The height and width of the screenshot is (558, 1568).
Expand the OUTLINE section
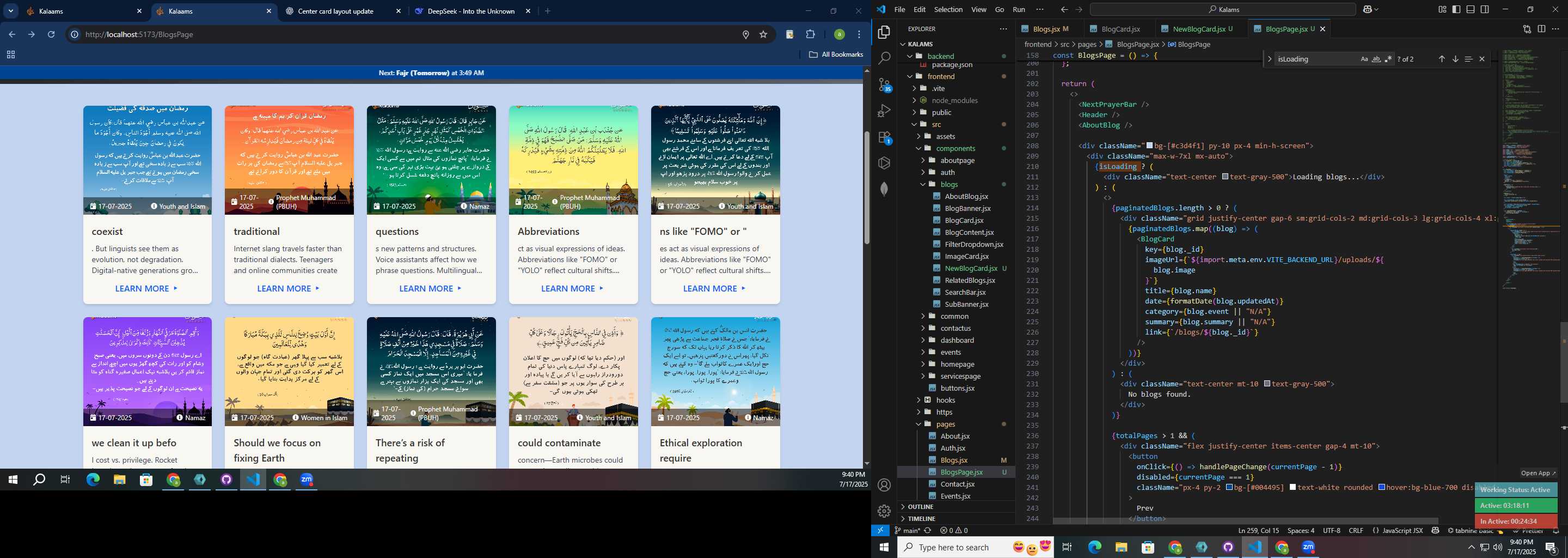click(x=920, y=507)
